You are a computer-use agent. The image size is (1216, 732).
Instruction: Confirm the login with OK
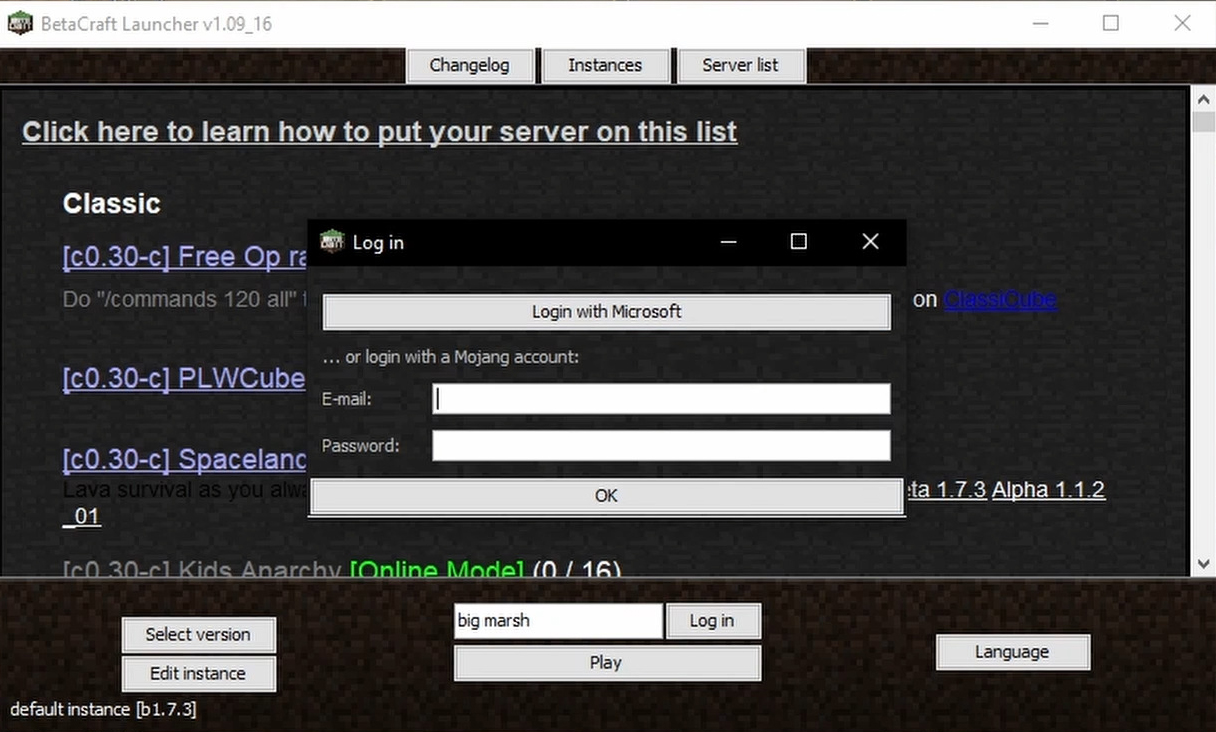point(606,496)
